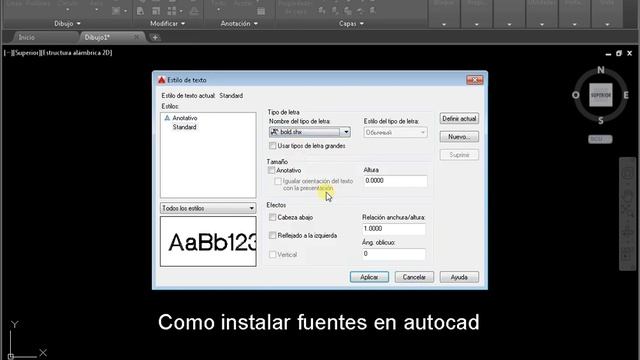Click the Áng. oblicuo input field
Image resolution: width=640 pixels, height=360 pixels.
[x=394, y=254]
